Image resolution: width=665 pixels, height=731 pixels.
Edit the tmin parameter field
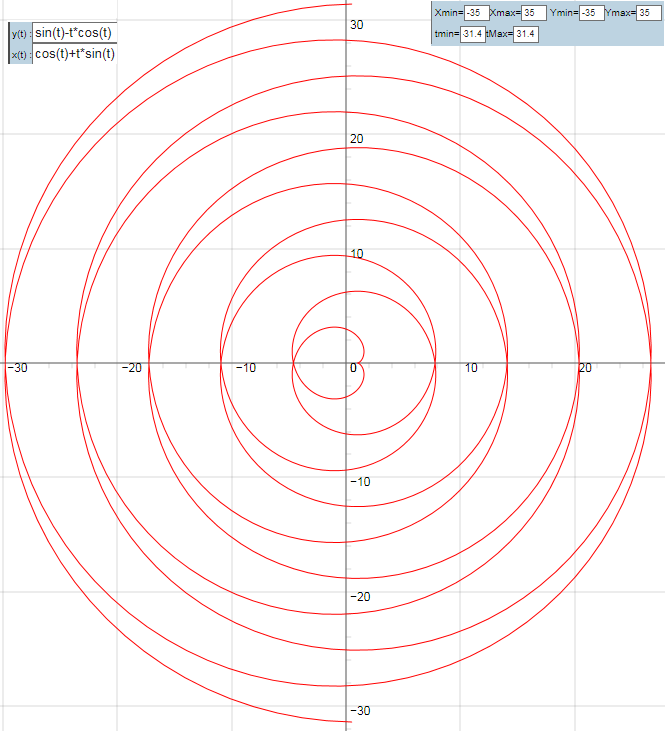pyautogui.click(x=473, y=34)
